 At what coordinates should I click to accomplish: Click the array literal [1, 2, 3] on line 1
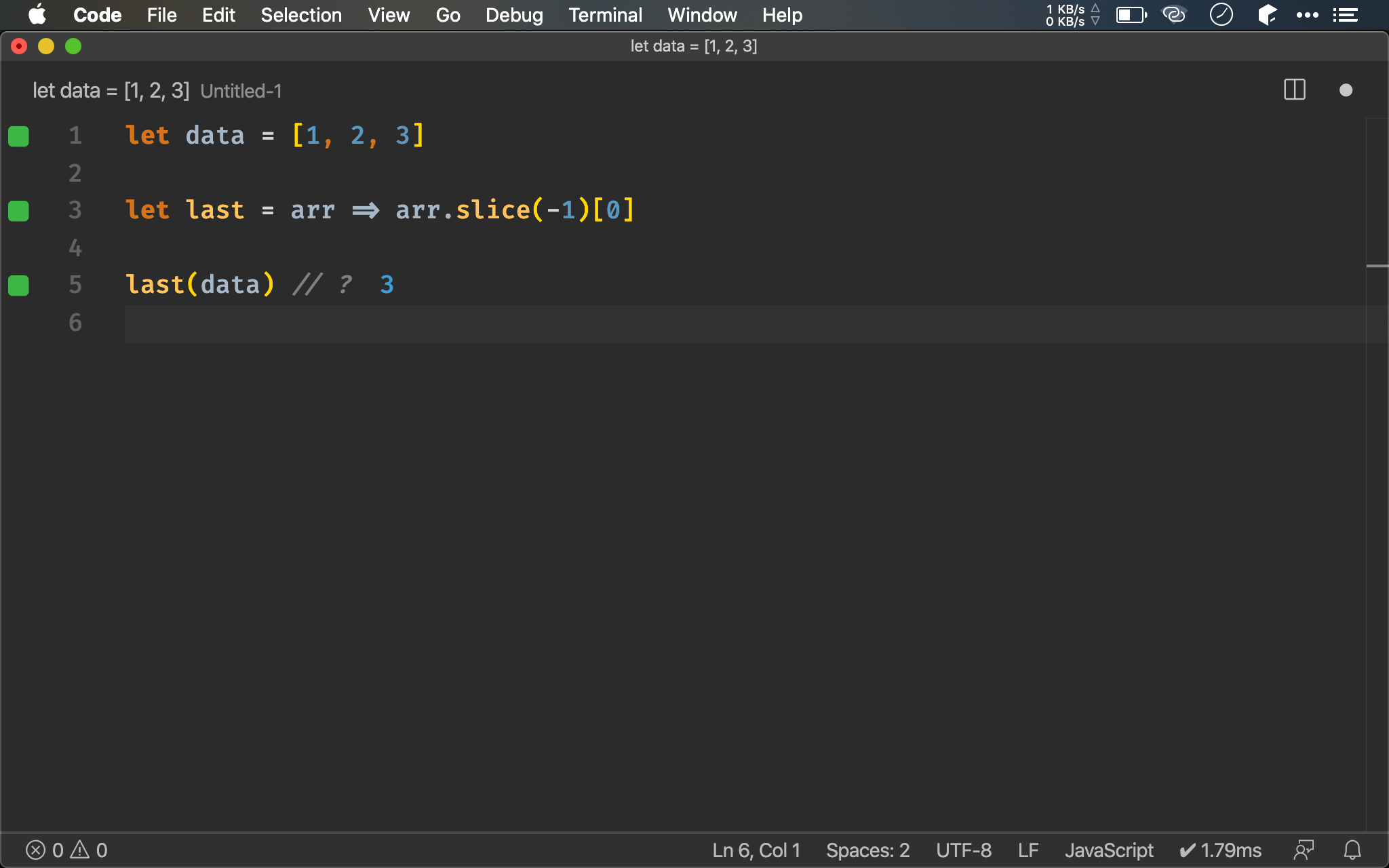point(357,136)
